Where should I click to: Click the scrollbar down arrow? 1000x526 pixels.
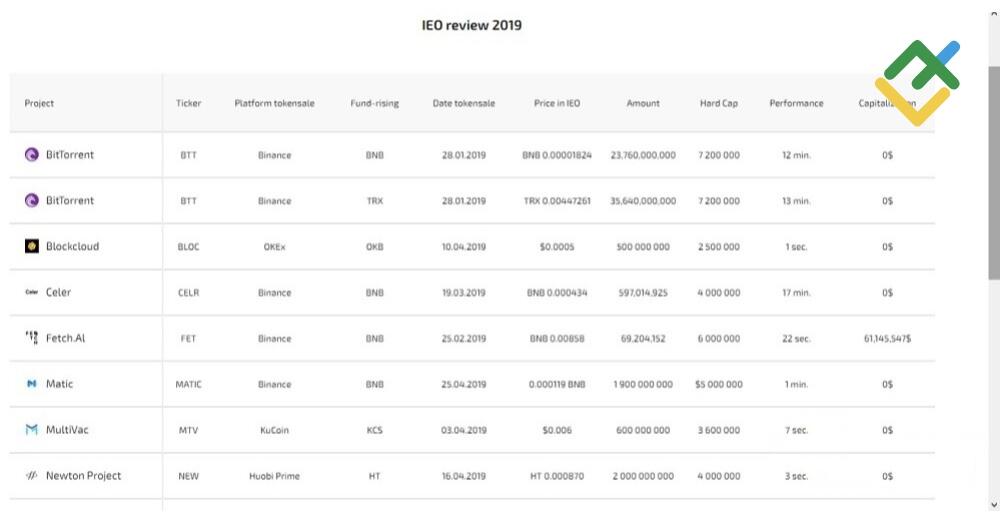(994, 505)
